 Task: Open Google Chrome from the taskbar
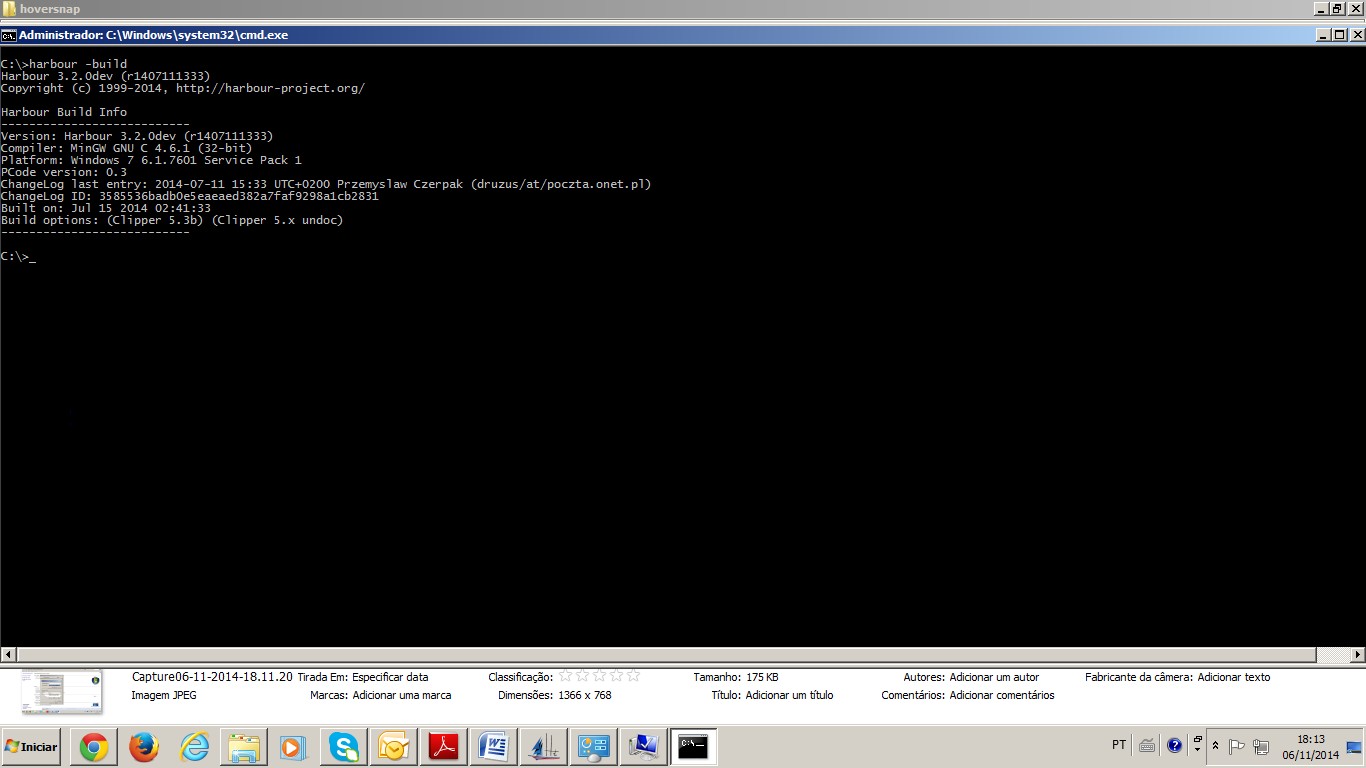point(94,747)
